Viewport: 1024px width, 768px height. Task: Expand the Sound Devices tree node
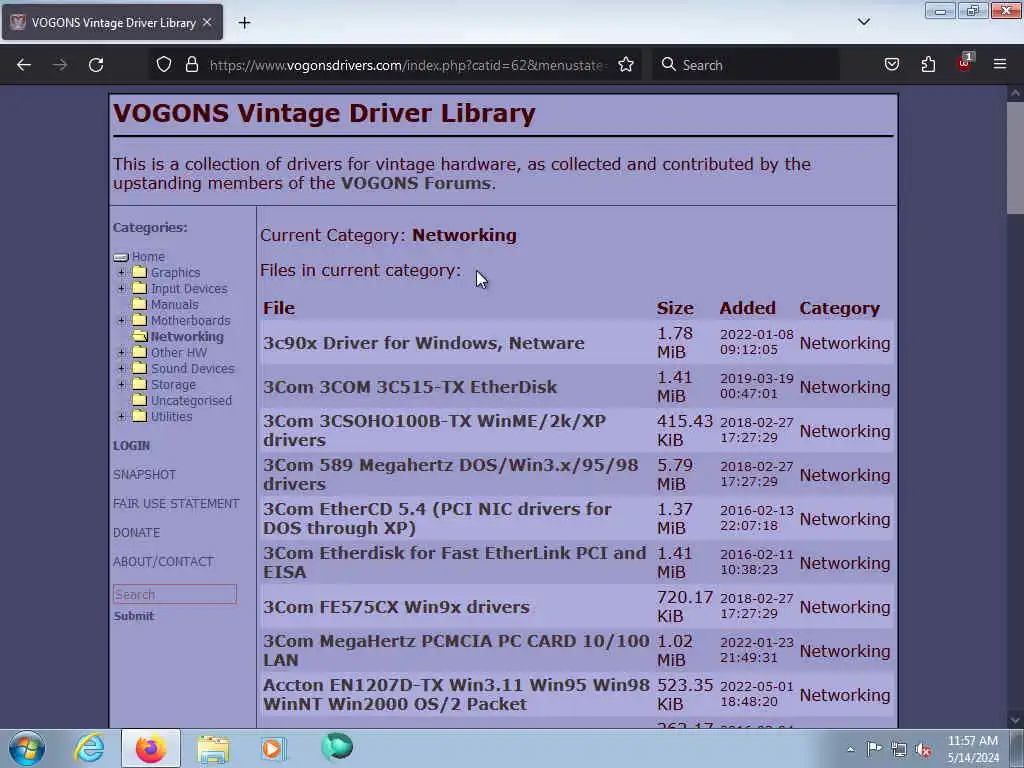(x=121, y=368)
